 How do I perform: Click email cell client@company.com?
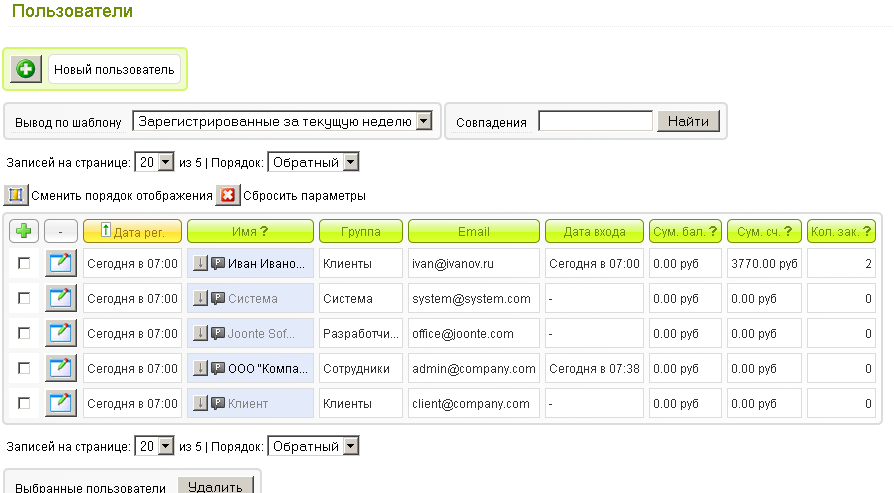coord(474,403)
